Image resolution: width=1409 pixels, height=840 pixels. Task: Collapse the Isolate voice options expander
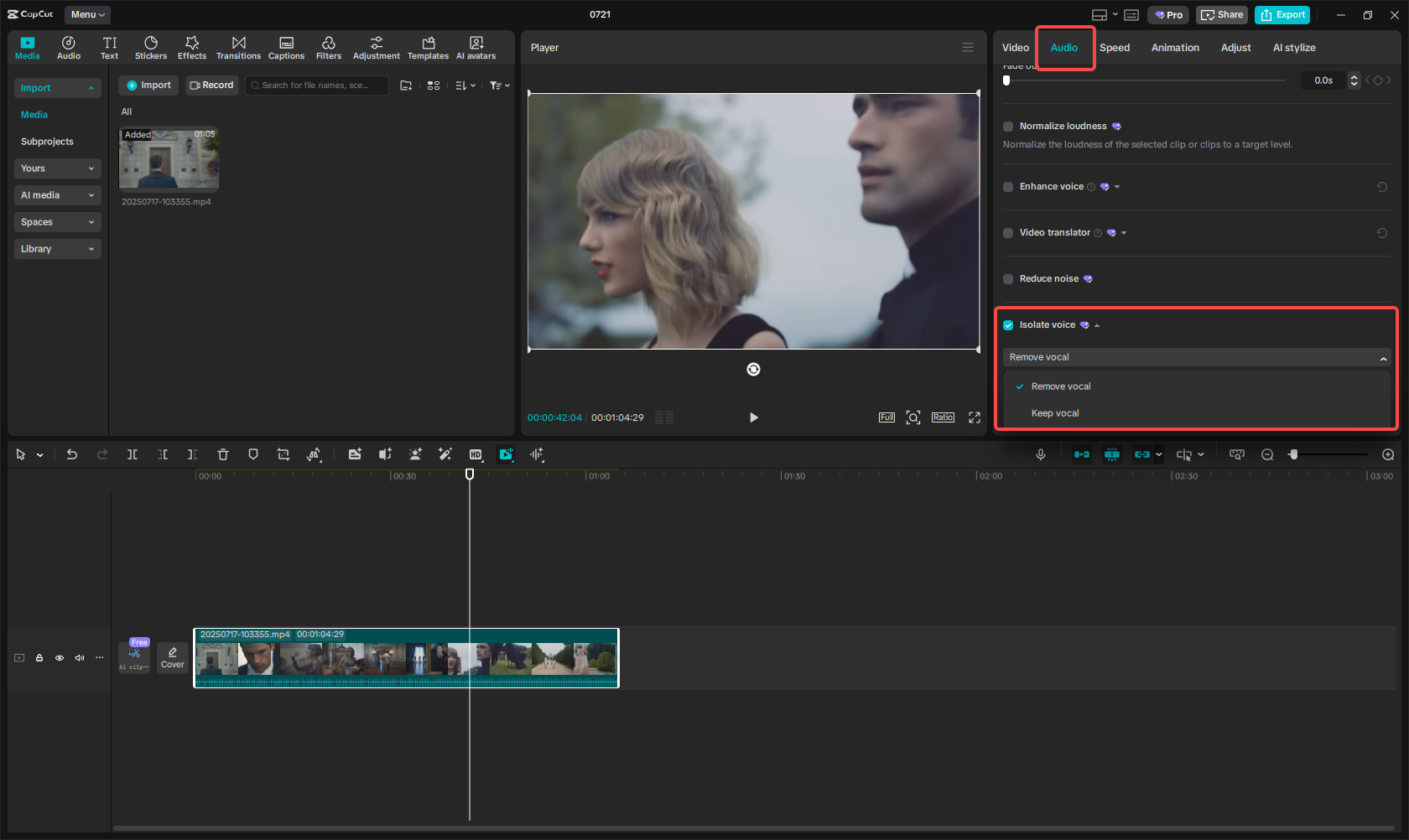click(1099, 324)
